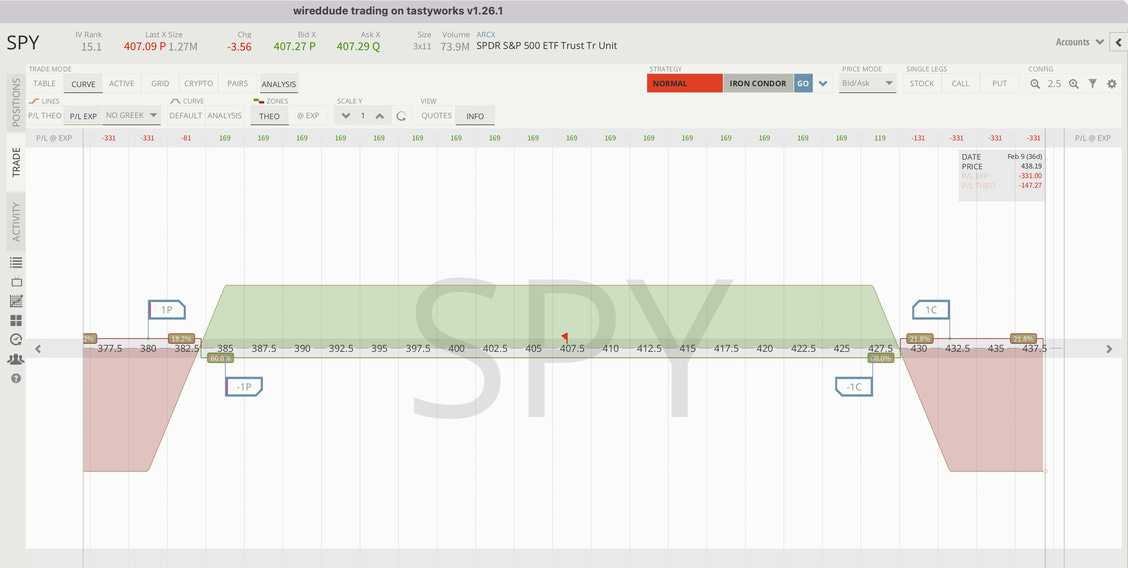Toggle the P/L THEO line
1128x568 pixels.
pos(45,116)
